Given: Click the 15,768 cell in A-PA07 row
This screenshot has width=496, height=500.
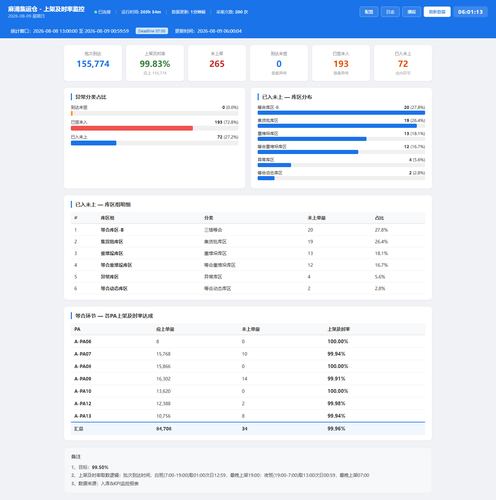Looking at the screenshot, I should pos(163,354).
